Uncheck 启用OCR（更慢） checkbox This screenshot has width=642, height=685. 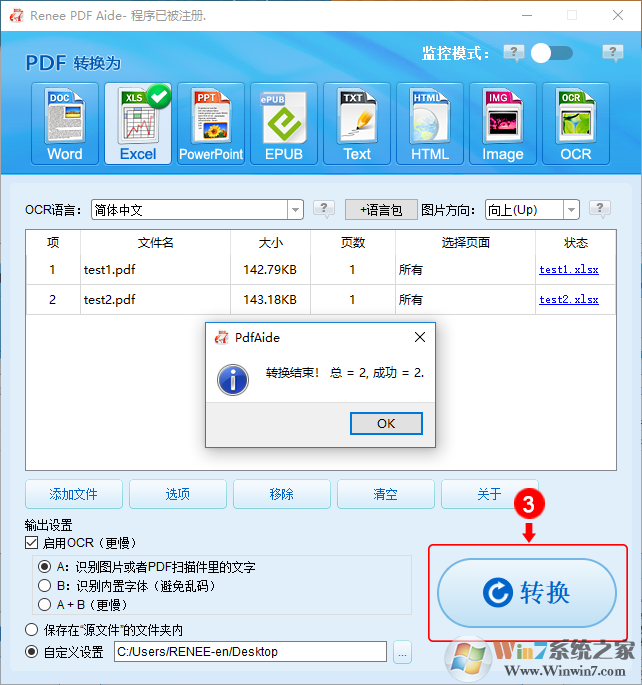click(x=31, y=543)
